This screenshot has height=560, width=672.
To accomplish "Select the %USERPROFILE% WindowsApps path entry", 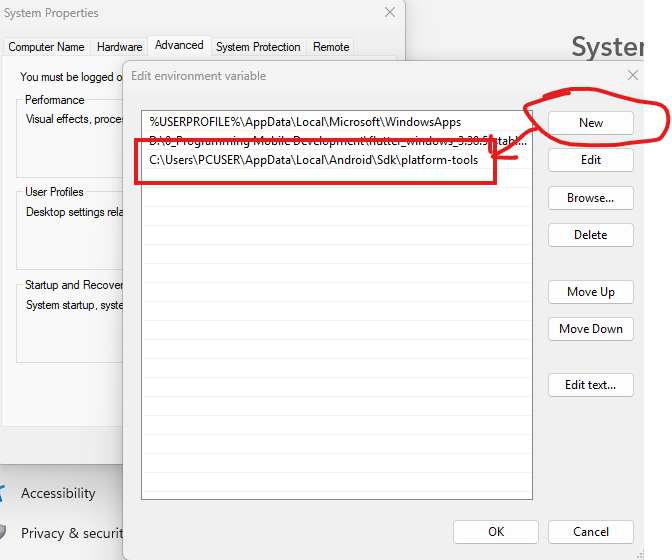I will click(305, 122).
